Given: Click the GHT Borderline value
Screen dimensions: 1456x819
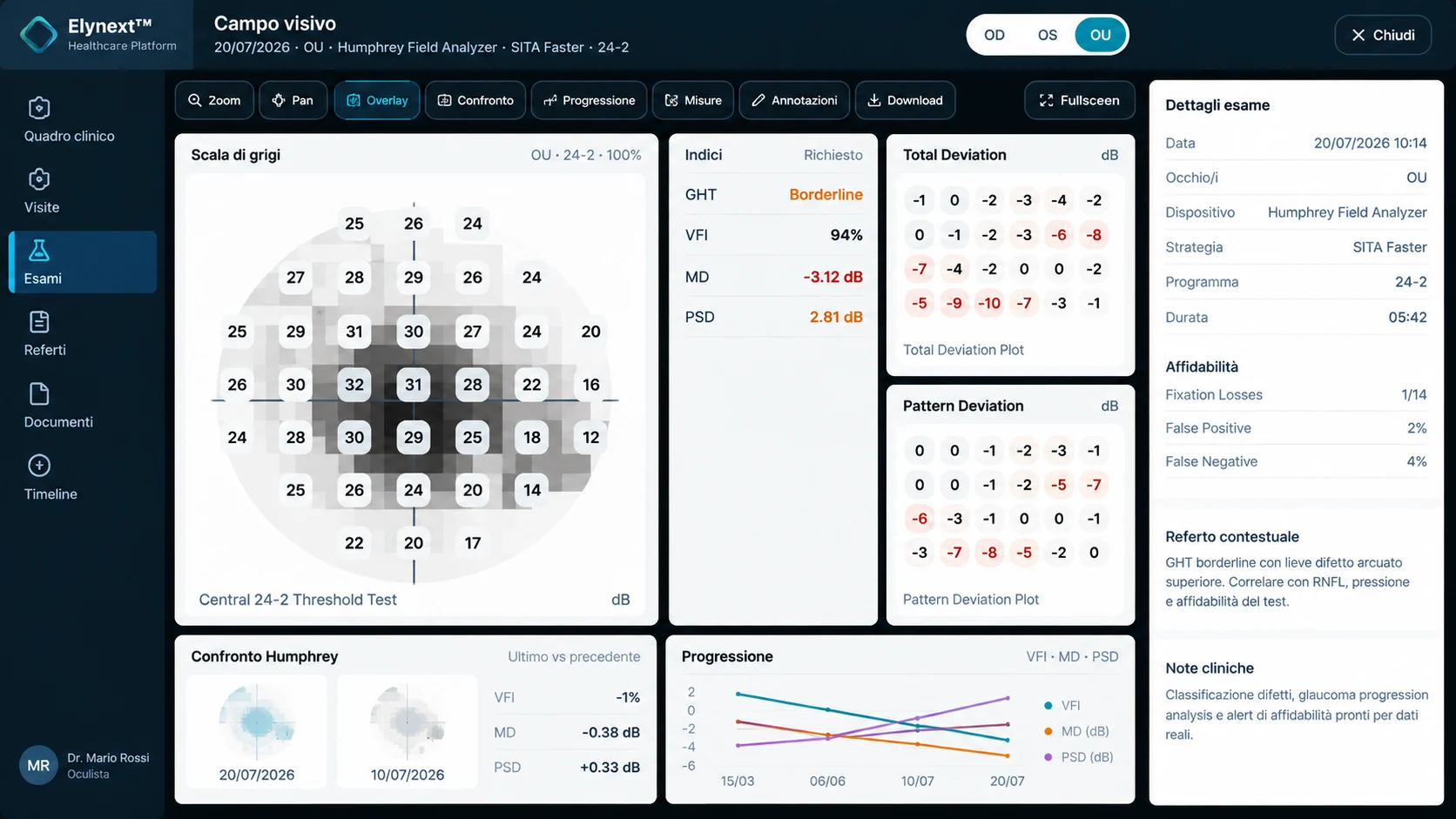Looking at the screenshot, I should click(x=826, y=195).
